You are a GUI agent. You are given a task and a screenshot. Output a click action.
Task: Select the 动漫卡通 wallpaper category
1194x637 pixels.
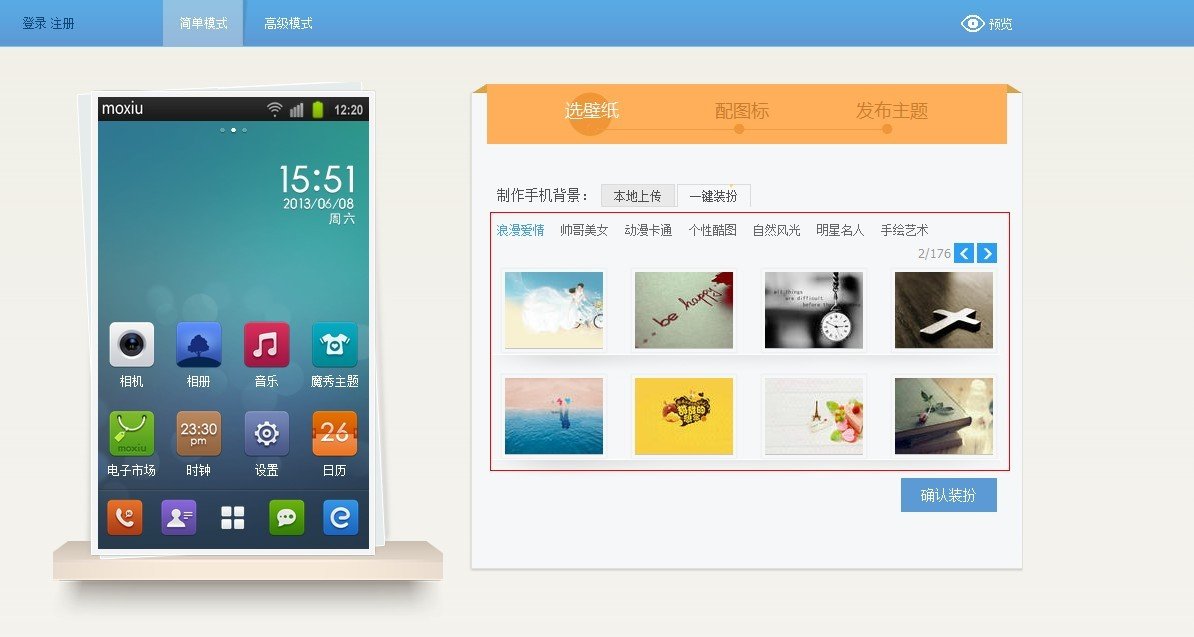coord(648,230)
